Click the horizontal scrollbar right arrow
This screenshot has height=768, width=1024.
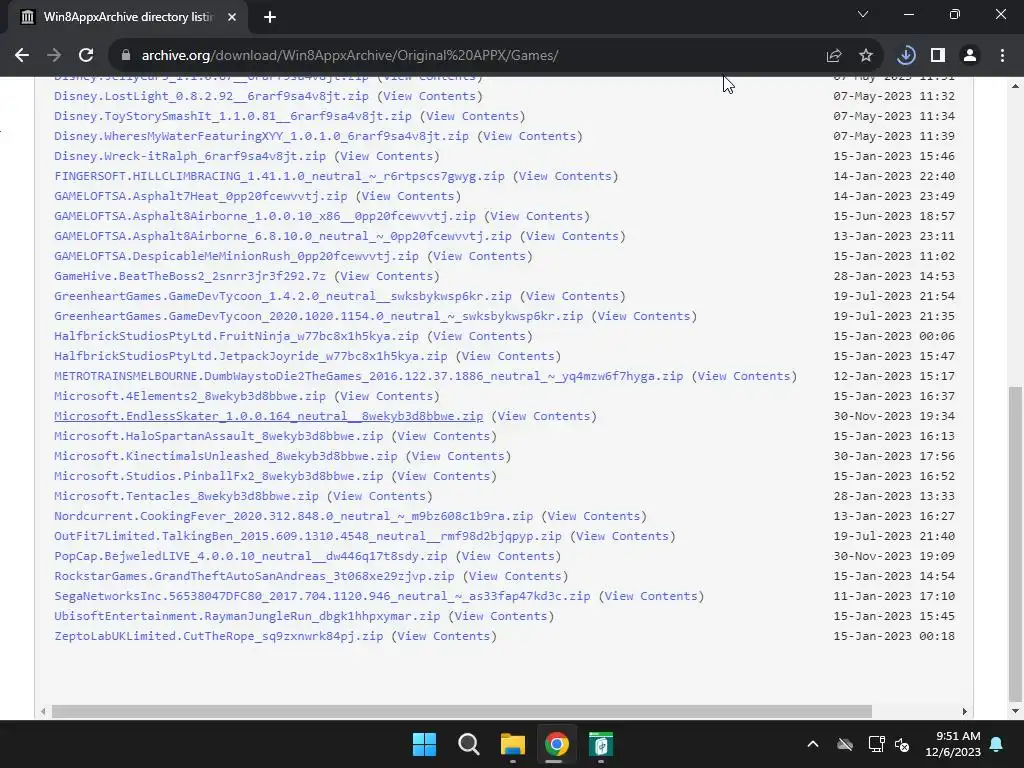coord(965,711)
